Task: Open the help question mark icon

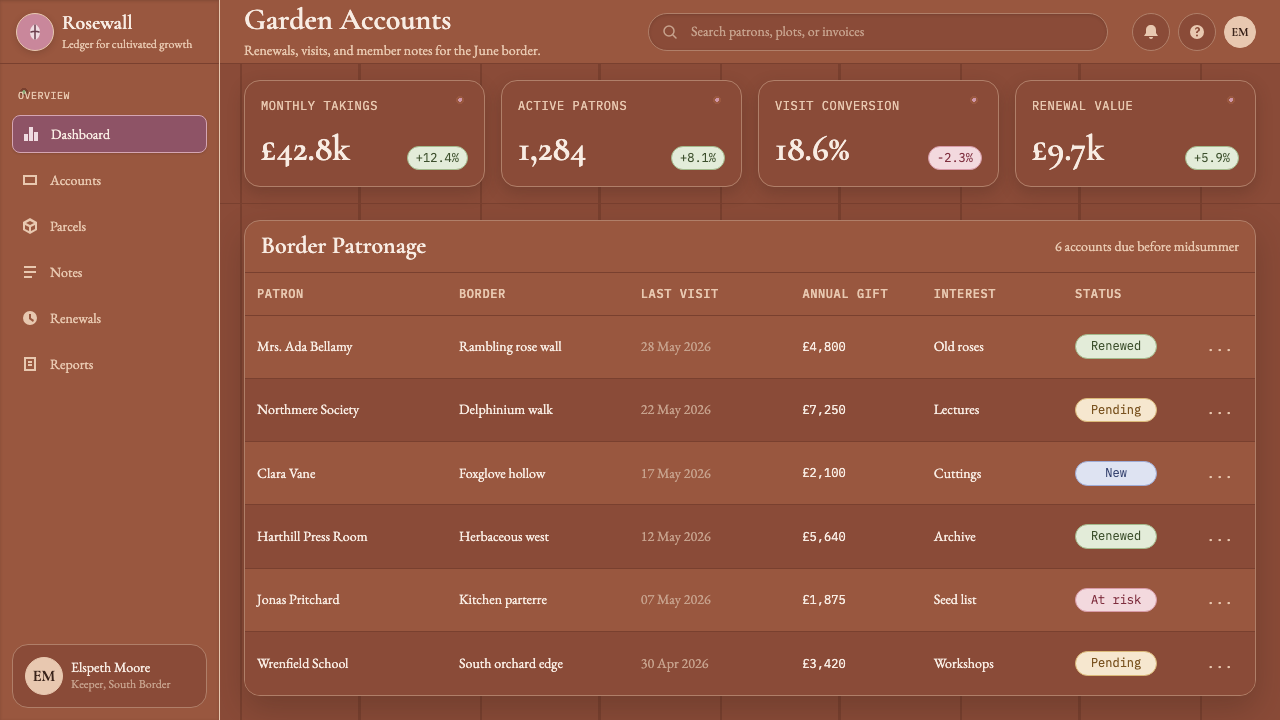Action: [x=1197, y=32]
